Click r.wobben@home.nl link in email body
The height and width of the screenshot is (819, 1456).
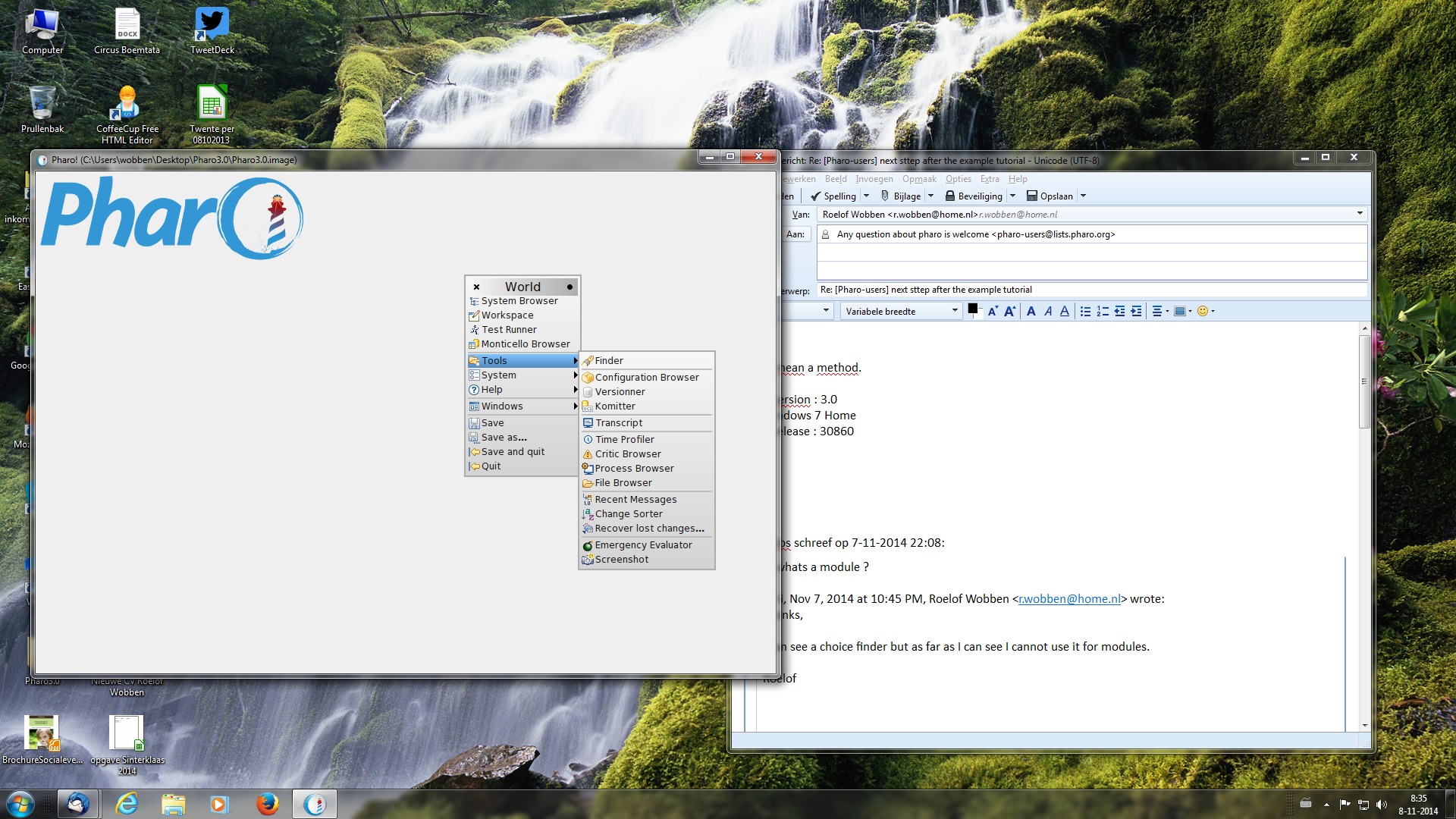[1069, 599]
